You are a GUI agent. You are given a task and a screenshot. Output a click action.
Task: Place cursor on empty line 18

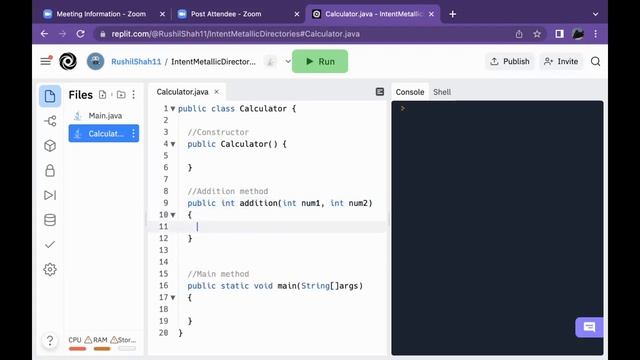282,309
